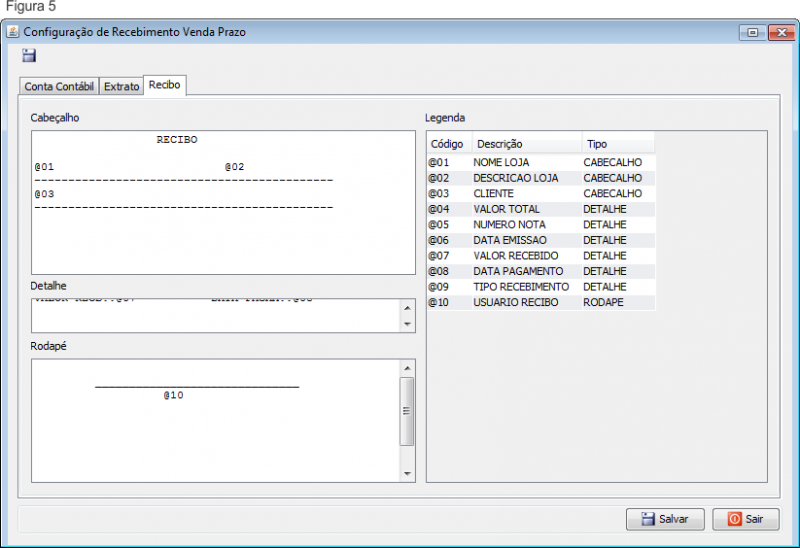Sort by the Código column header
Viewport: 800px width, 548px height.
click(449, 144)
